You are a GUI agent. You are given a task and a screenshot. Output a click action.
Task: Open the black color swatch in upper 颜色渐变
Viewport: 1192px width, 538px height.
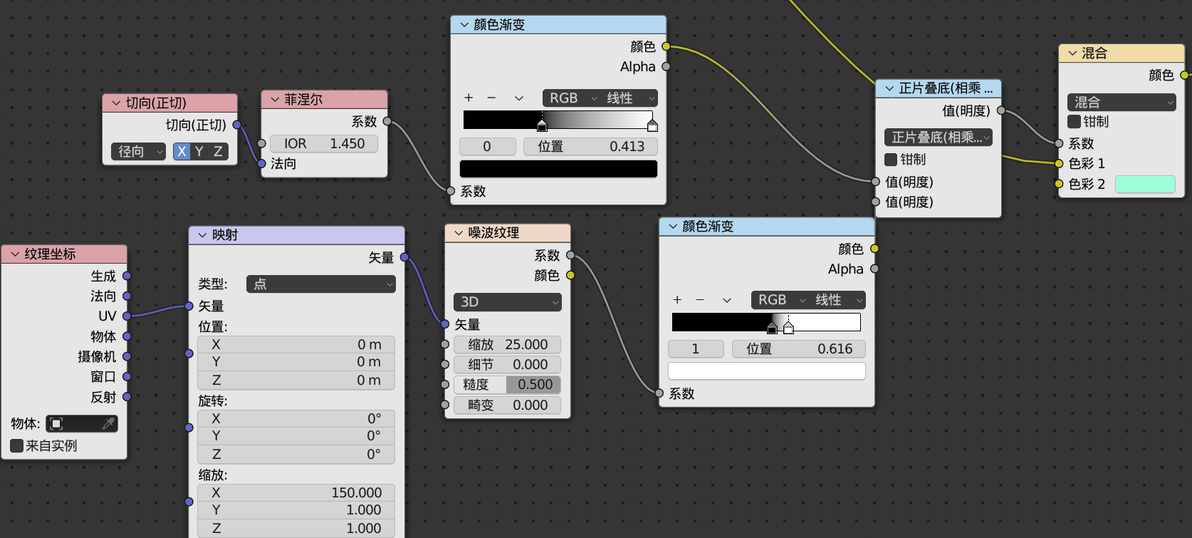pyautogui.click(x=559, y=169)
